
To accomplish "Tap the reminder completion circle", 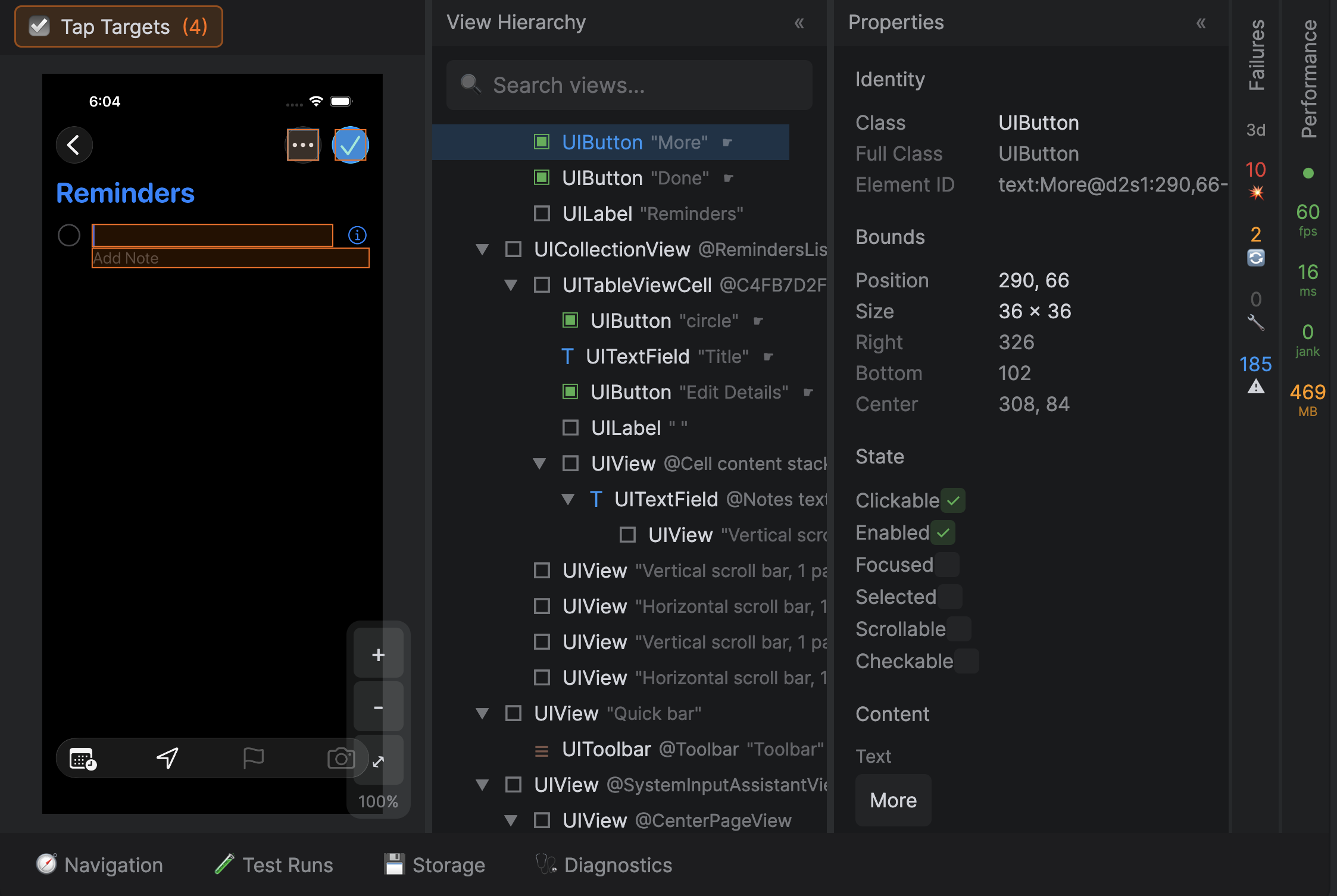I will tap(69, 235).
